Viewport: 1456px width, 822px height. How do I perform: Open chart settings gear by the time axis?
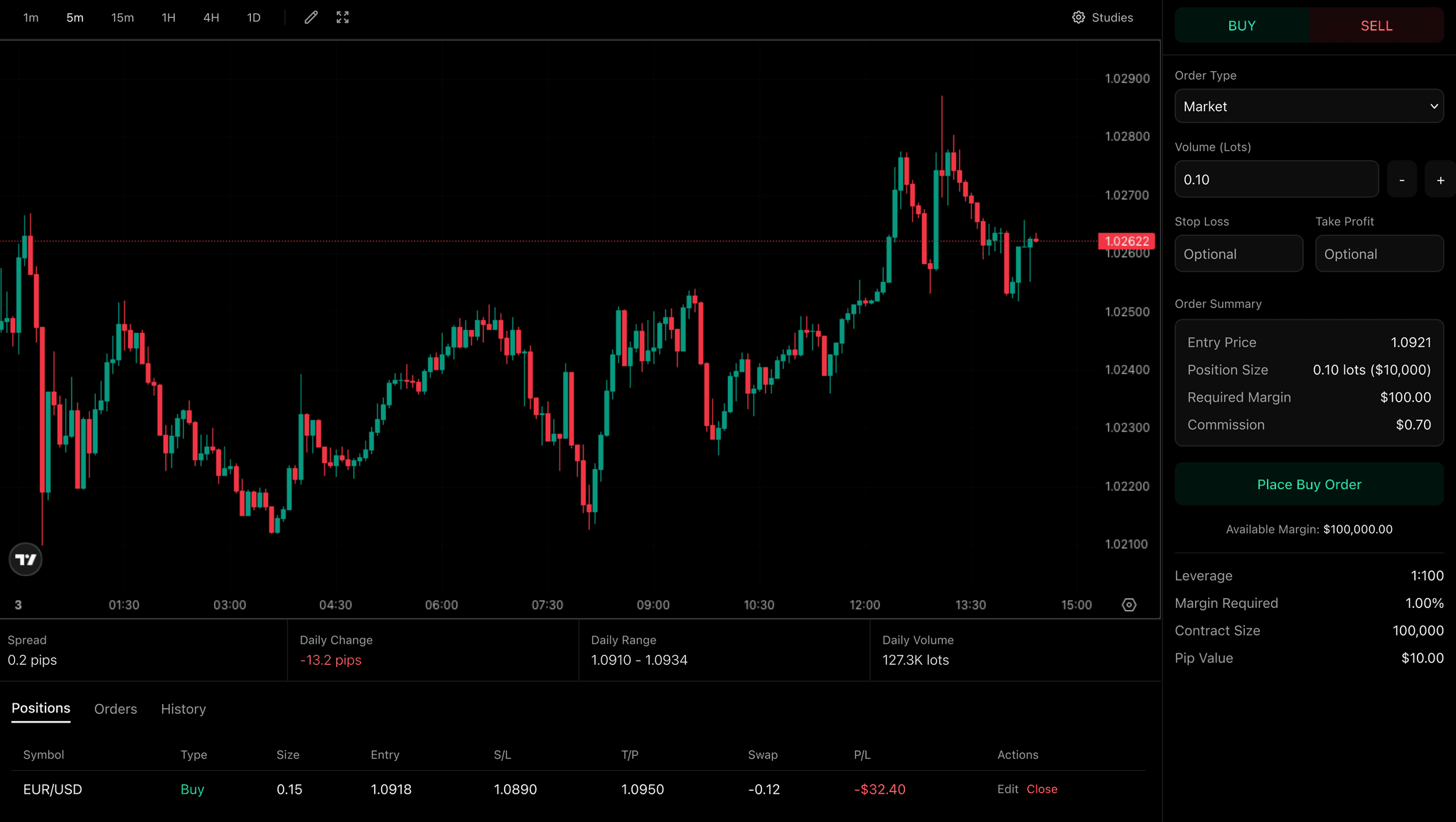pyautogui.click(x=1129, y=605)
